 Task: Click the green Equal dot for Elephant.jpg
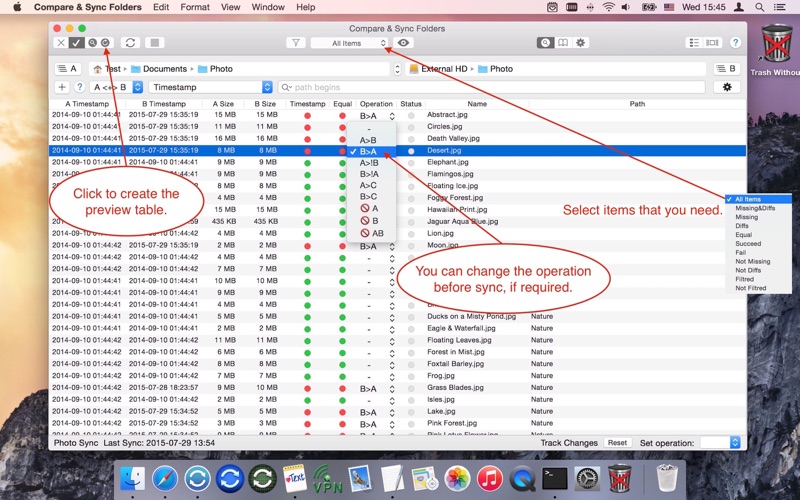(x=342, y=163)
